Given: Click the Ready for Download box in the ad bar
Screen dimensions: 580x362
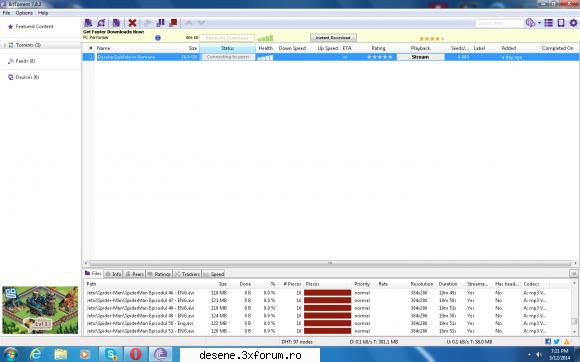Looking at the screenshot, I should (227, 38).
